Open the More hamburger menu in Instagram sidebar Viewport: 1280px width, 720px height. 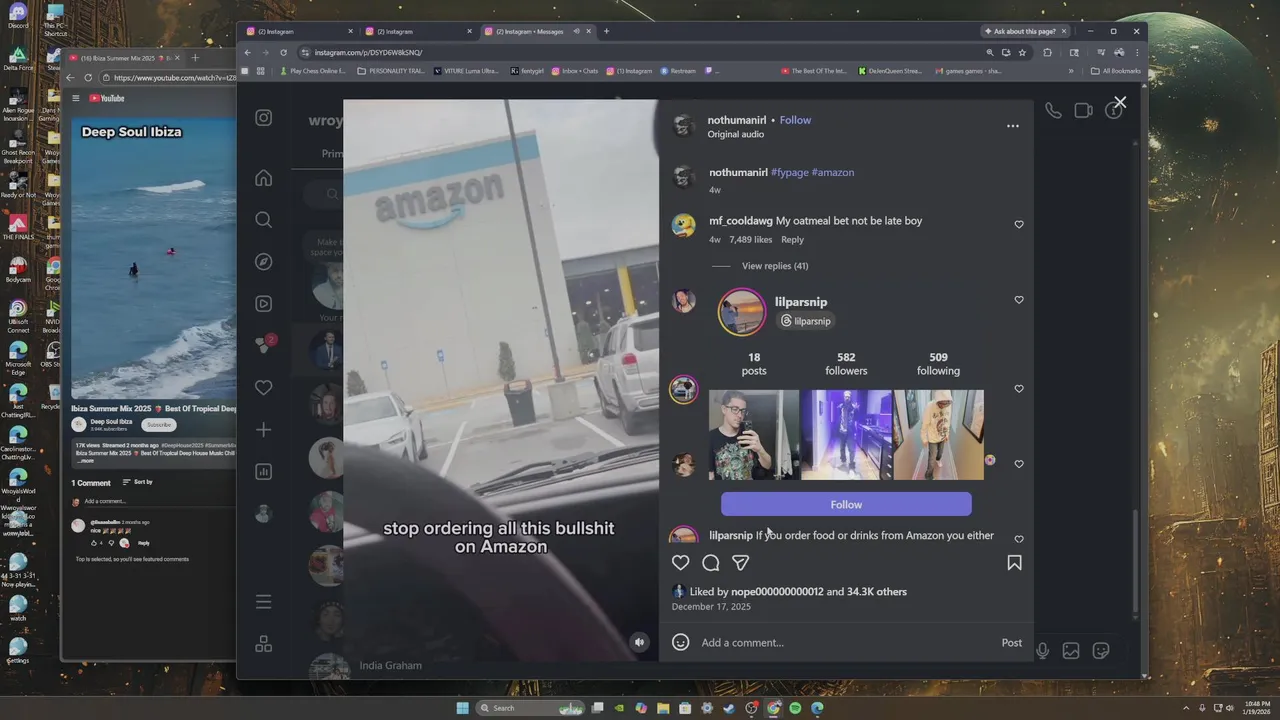click(263, 602)
